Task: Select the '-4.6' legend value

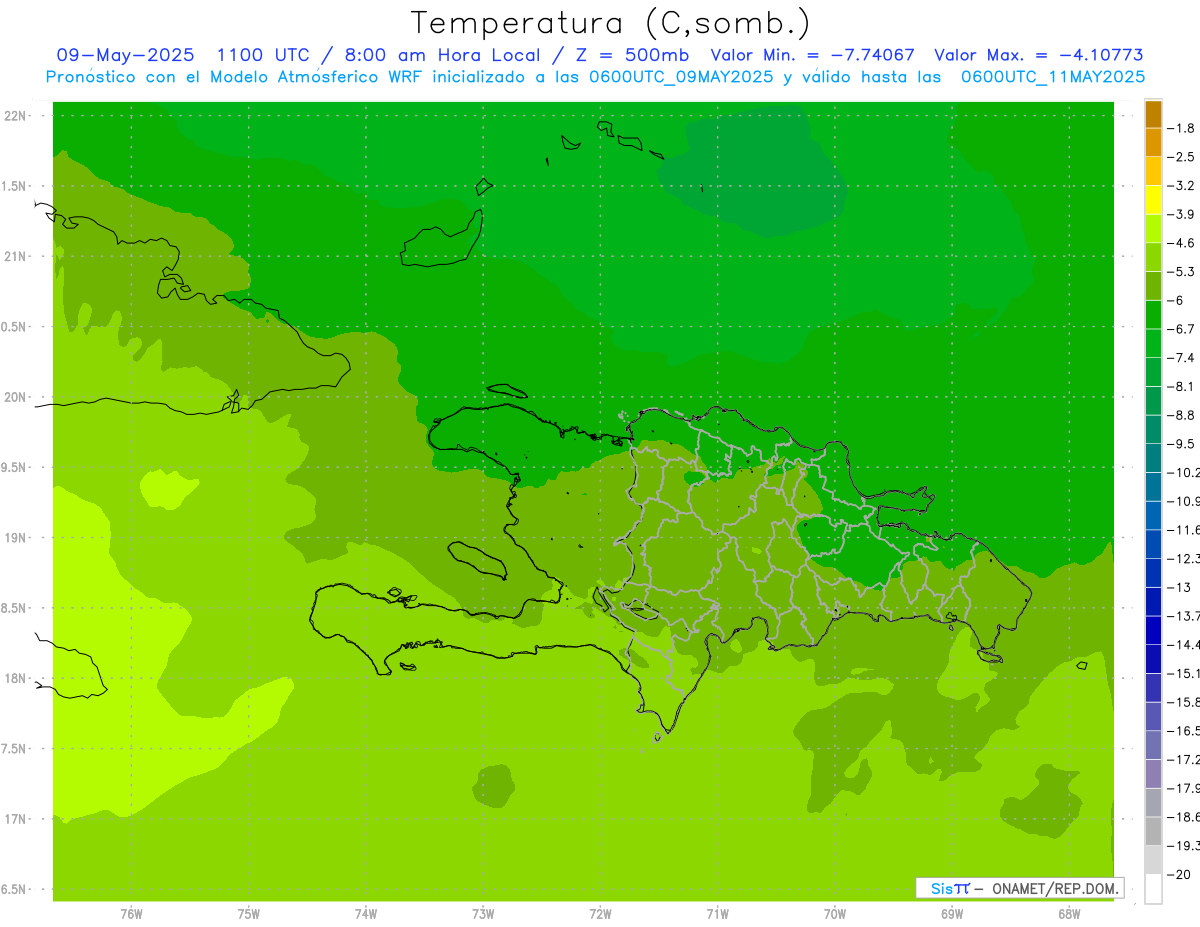Action: click(x=1181, y=243)
